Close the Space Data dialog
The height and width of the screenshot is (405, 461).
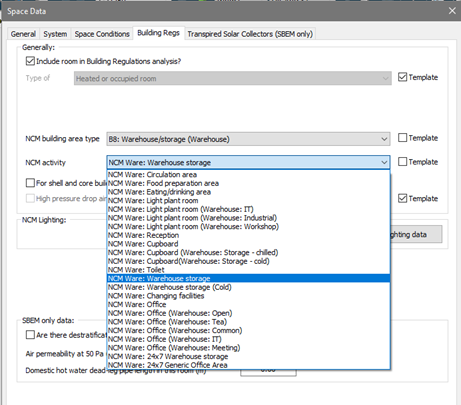(452, 11)
